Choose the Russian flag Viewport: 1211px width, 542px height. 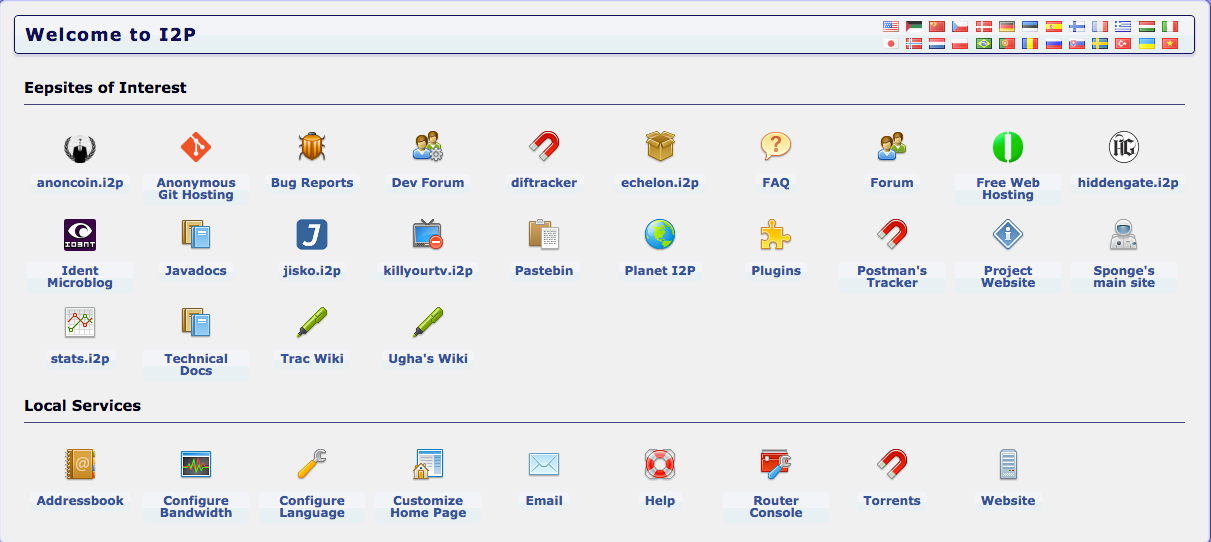coord(1054,44)
